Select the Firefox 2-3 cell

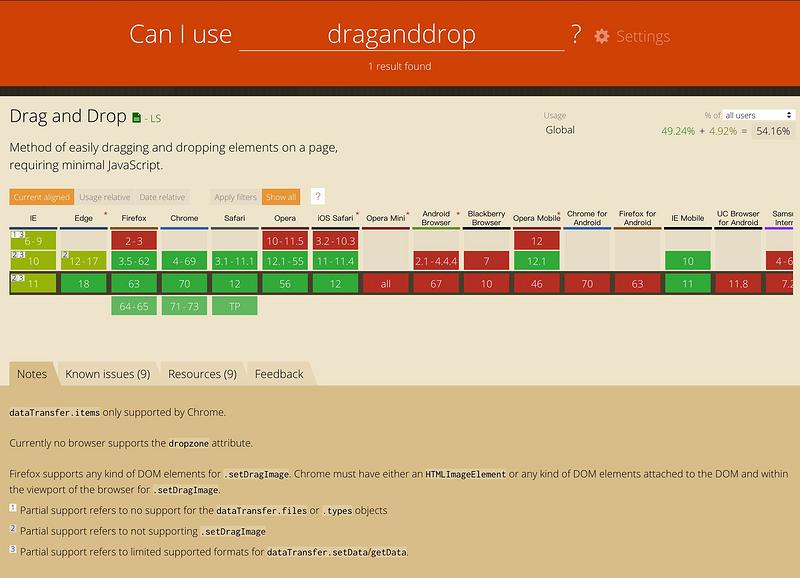point(134,240)
